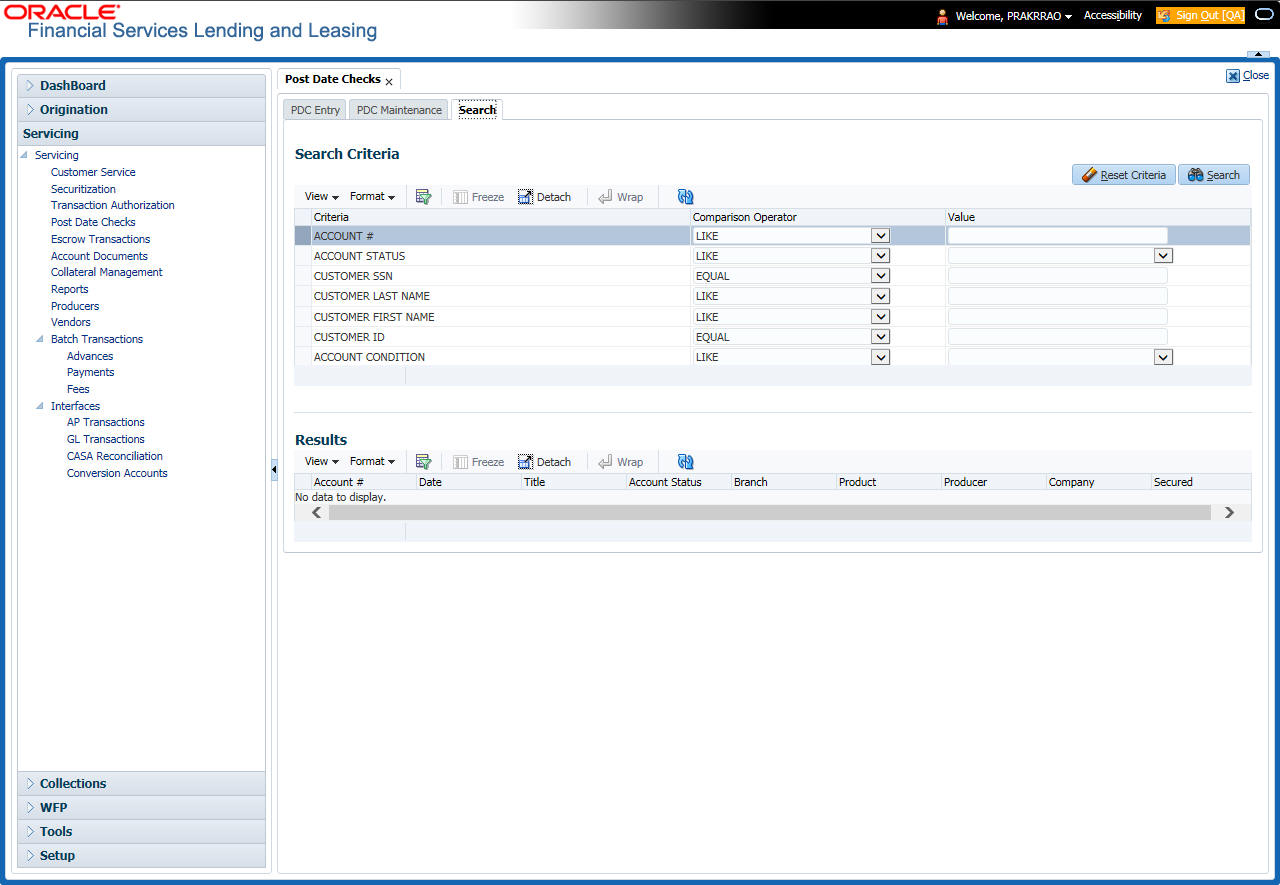Screen dimensions: 1280x885
Task: Open Escrow Transactions in tree
Action: [100, 239]
